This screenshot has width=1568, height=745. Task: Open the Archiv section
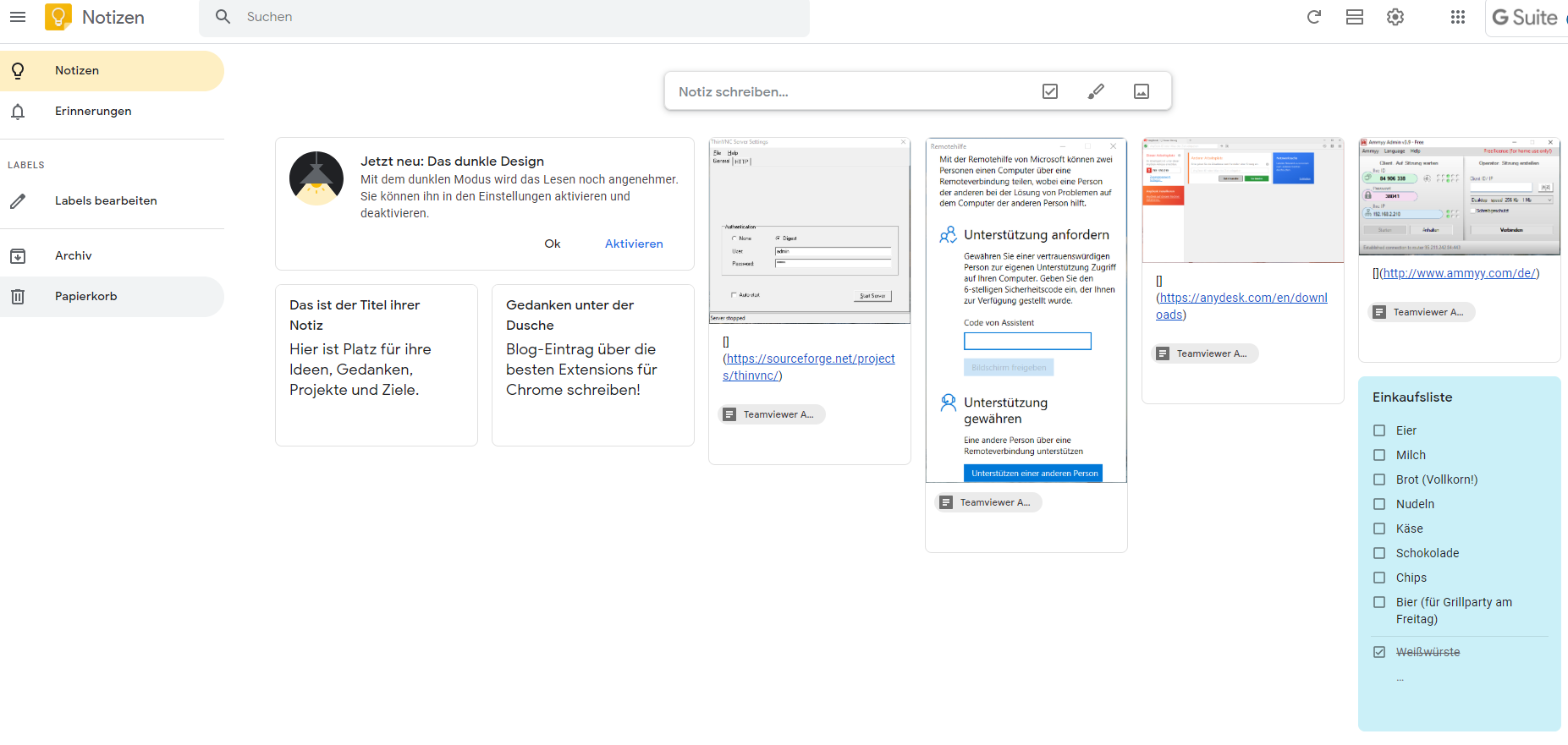click(x=112, y=256)
